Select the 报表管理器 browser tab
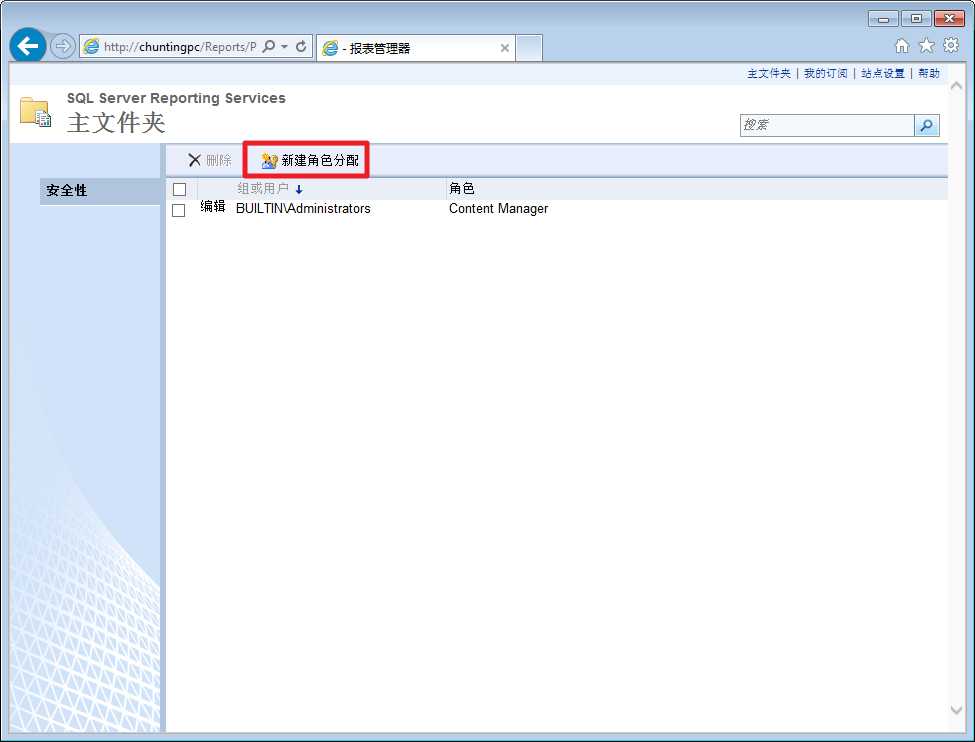 click(415, 48)
